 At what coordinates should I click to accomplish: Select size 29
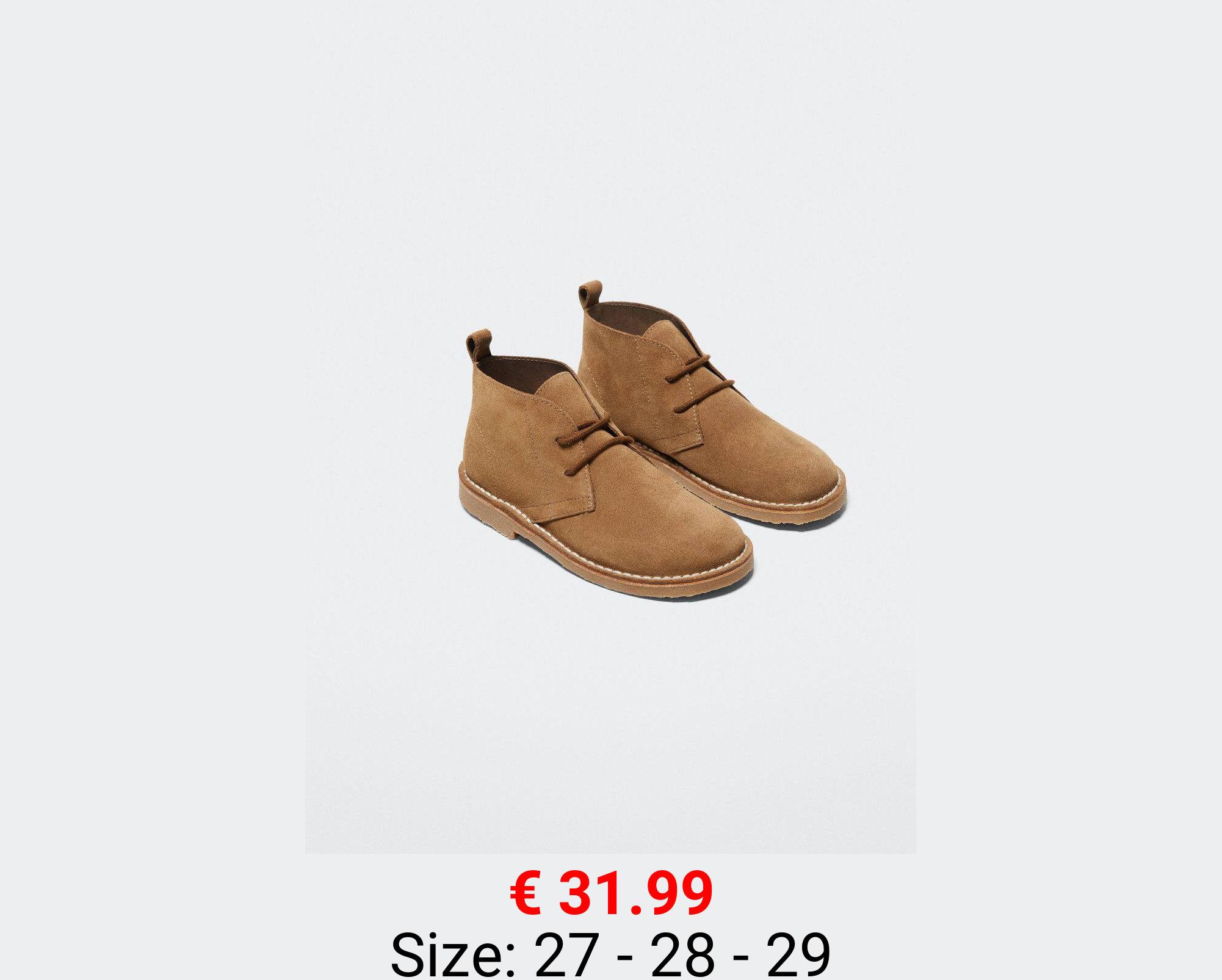(798, 954)
